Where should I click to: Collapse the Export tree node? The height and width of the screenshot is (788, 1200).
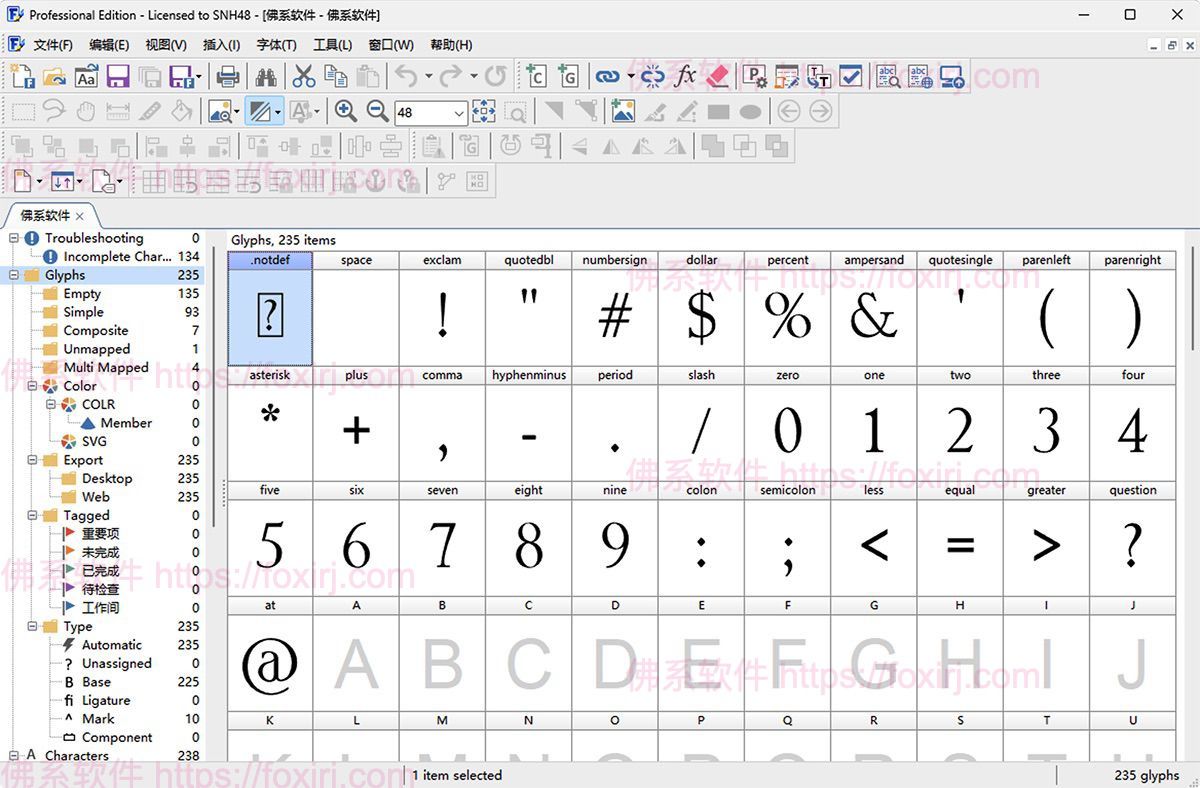14,460
